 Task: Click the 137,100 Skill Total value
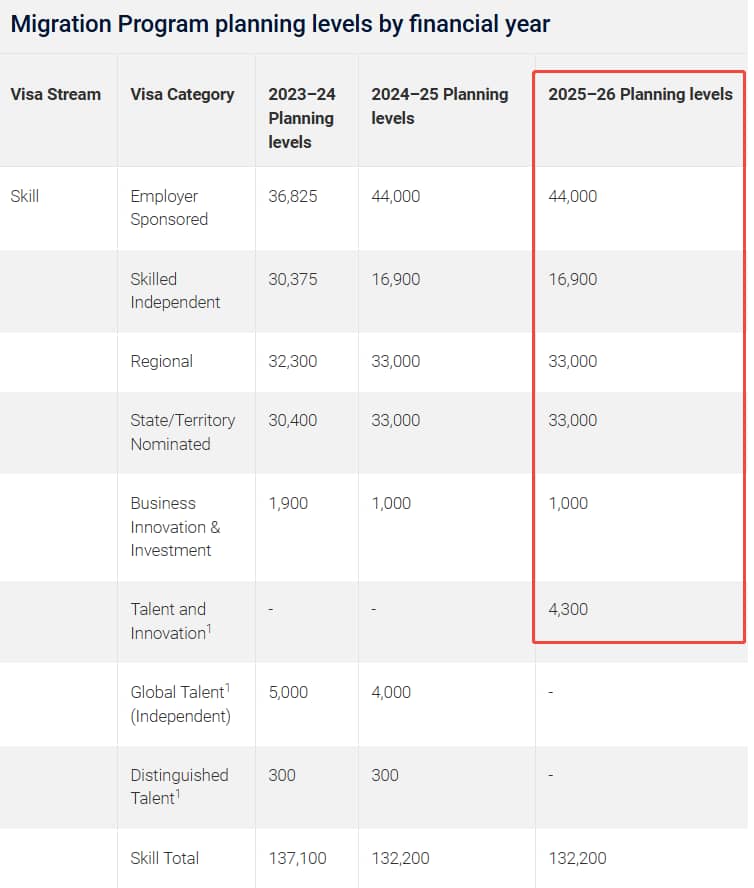pos(297,858)
